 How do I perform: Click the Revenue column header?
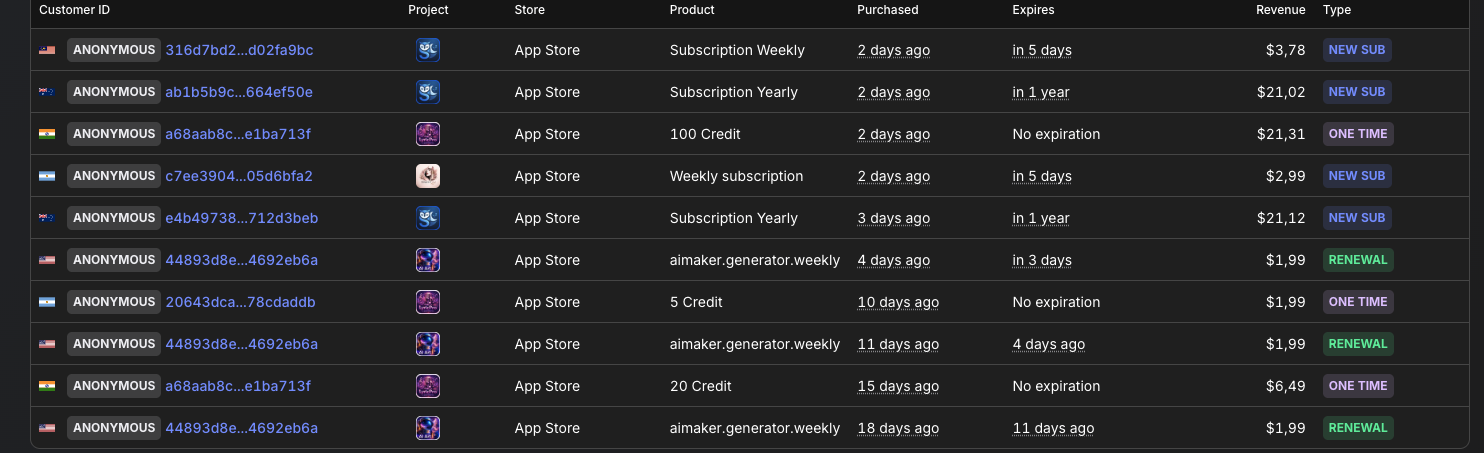coord(1280,10)
